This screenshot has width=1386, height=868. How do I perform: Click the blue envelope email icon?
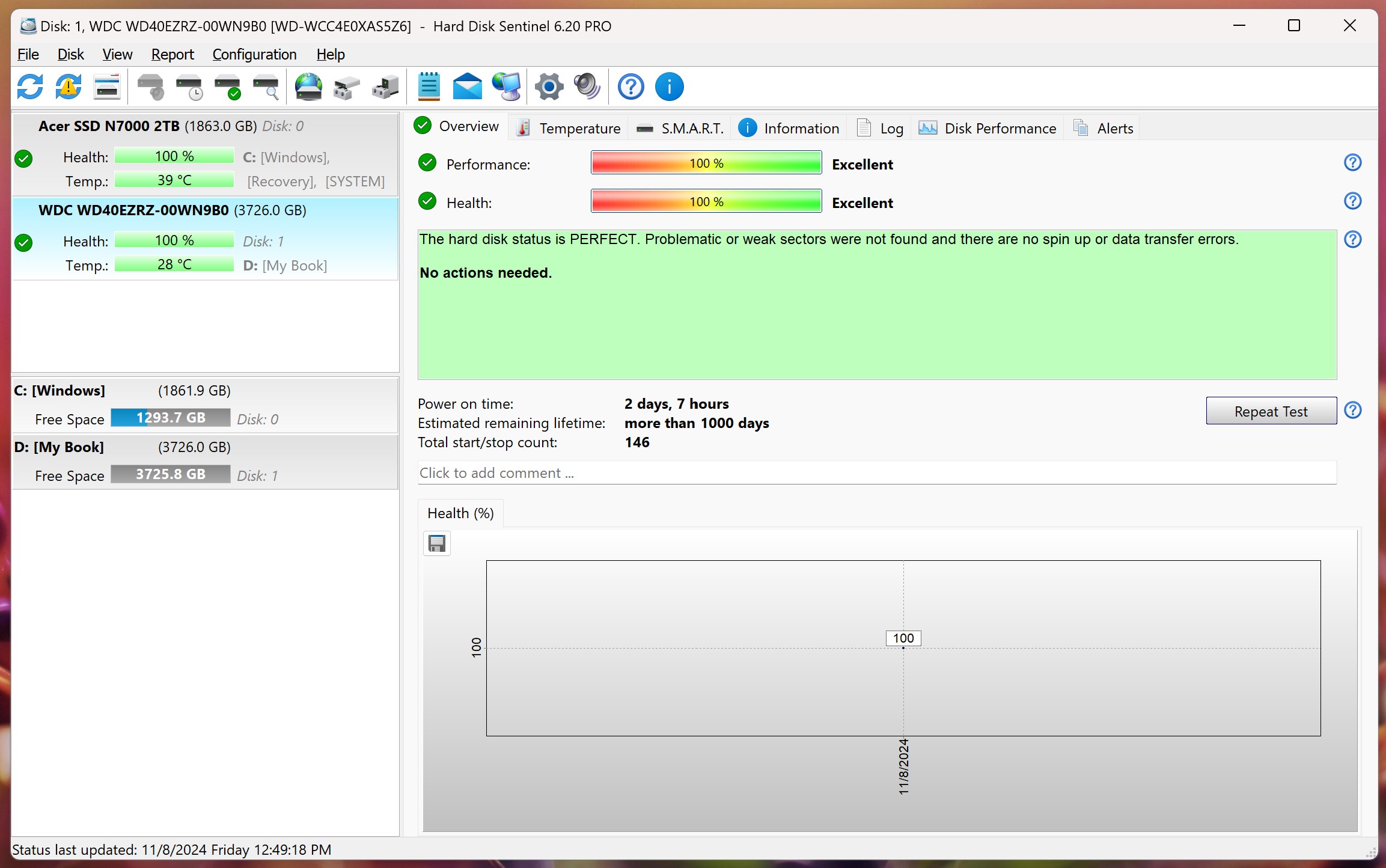pos(467,87)
